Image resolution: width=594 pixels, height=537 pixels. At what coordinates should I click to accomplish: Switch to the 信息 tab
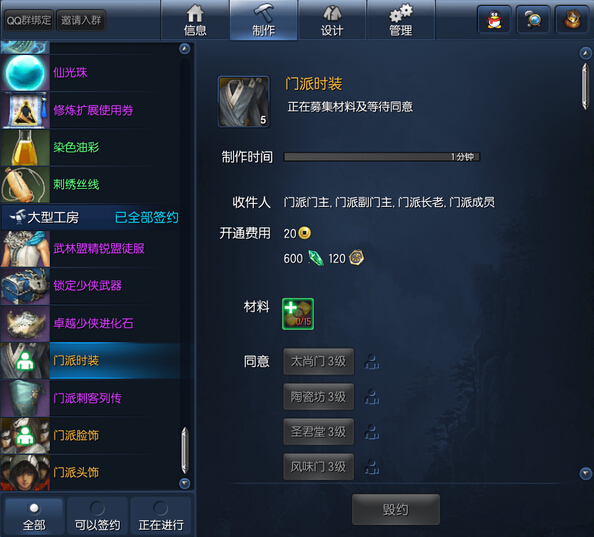coord(195,20)
